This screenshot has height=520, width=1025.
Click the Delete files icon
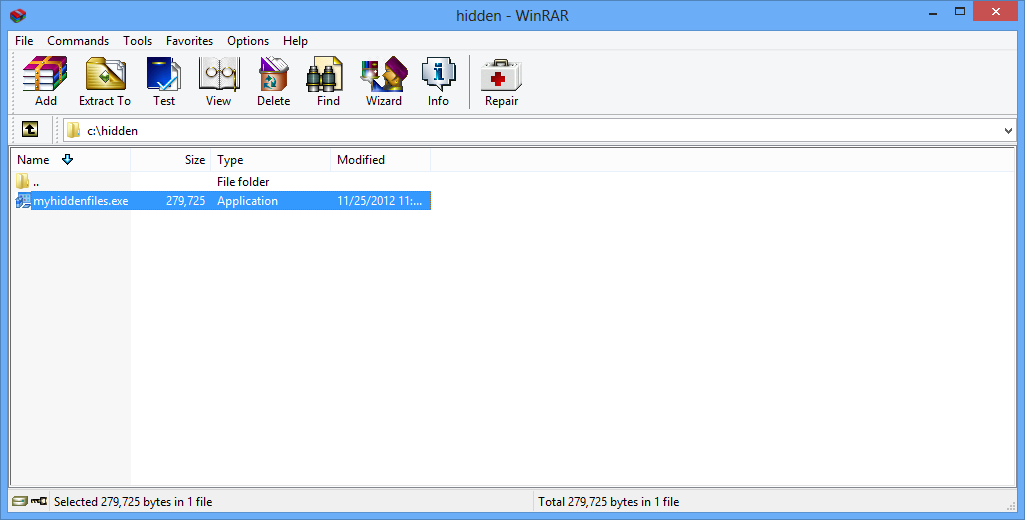[x=273, y=82]
